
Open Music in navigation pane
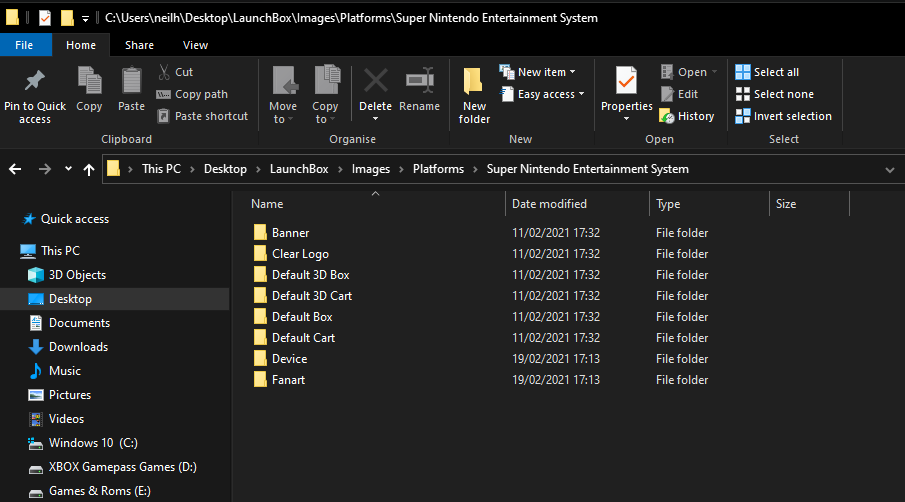point(55,371)
